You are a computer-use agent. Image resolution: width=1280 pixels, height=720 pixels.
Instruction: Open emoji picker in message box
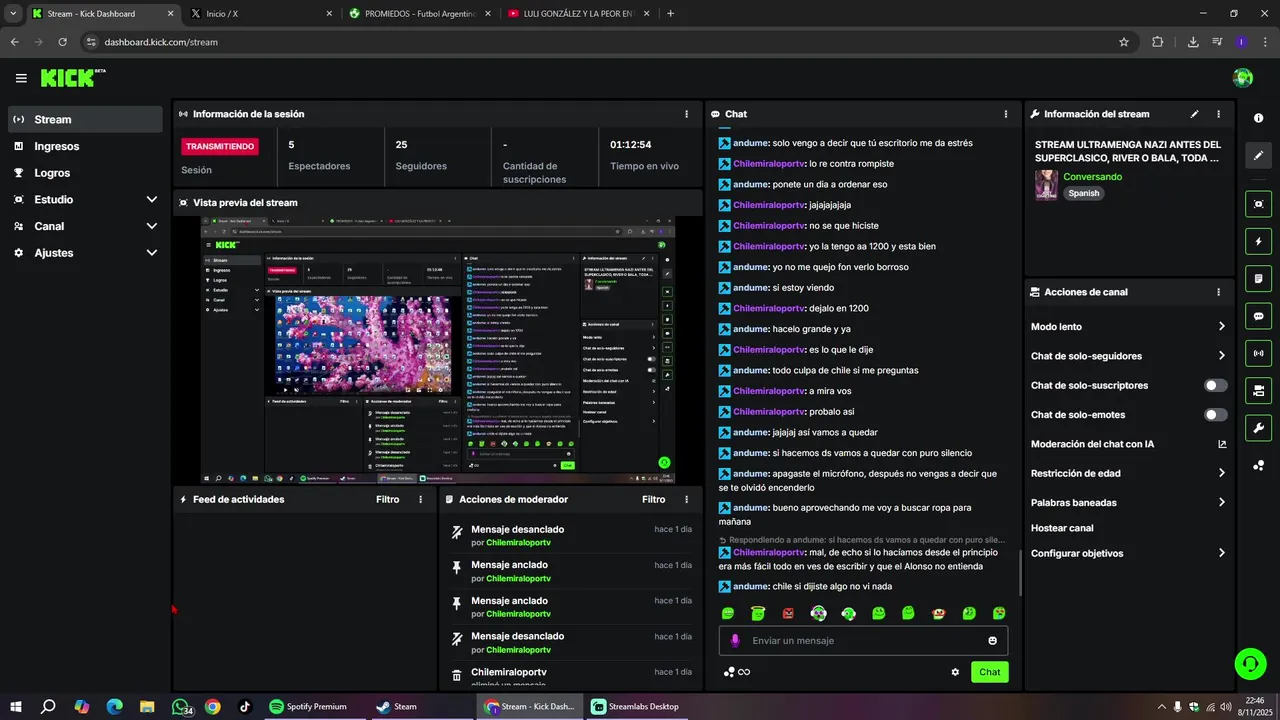point(993,641)
